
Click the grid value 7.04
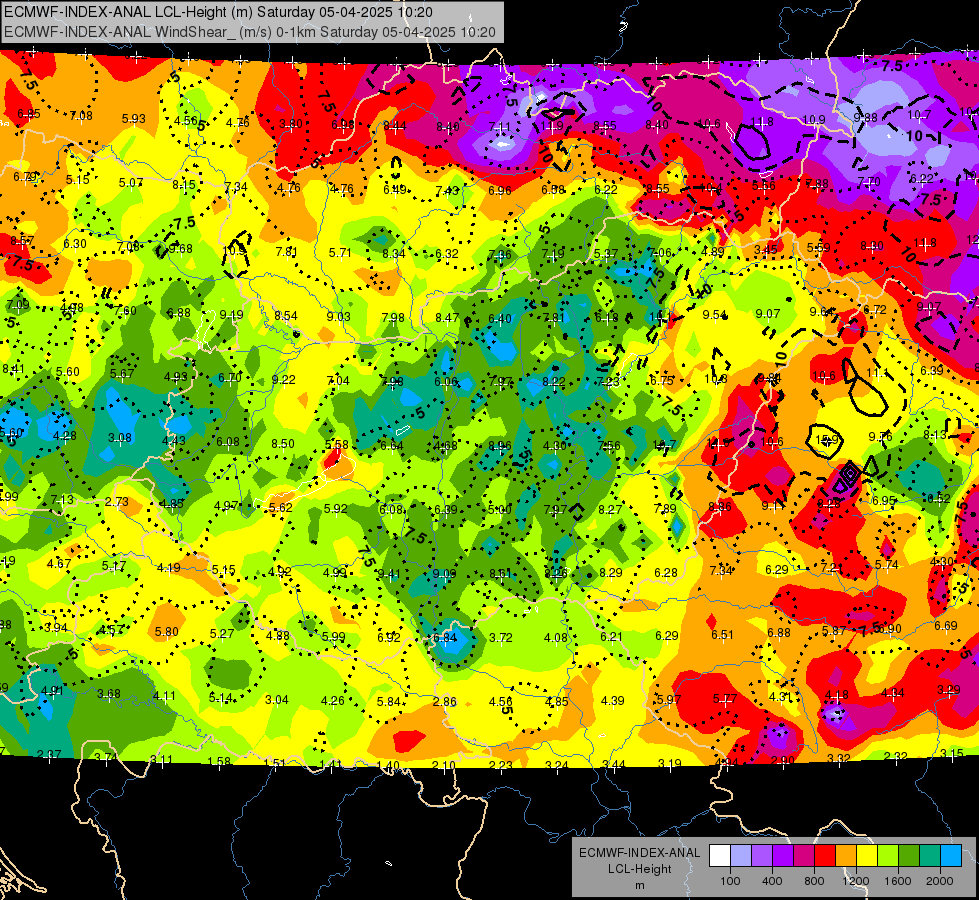[338, 380]
